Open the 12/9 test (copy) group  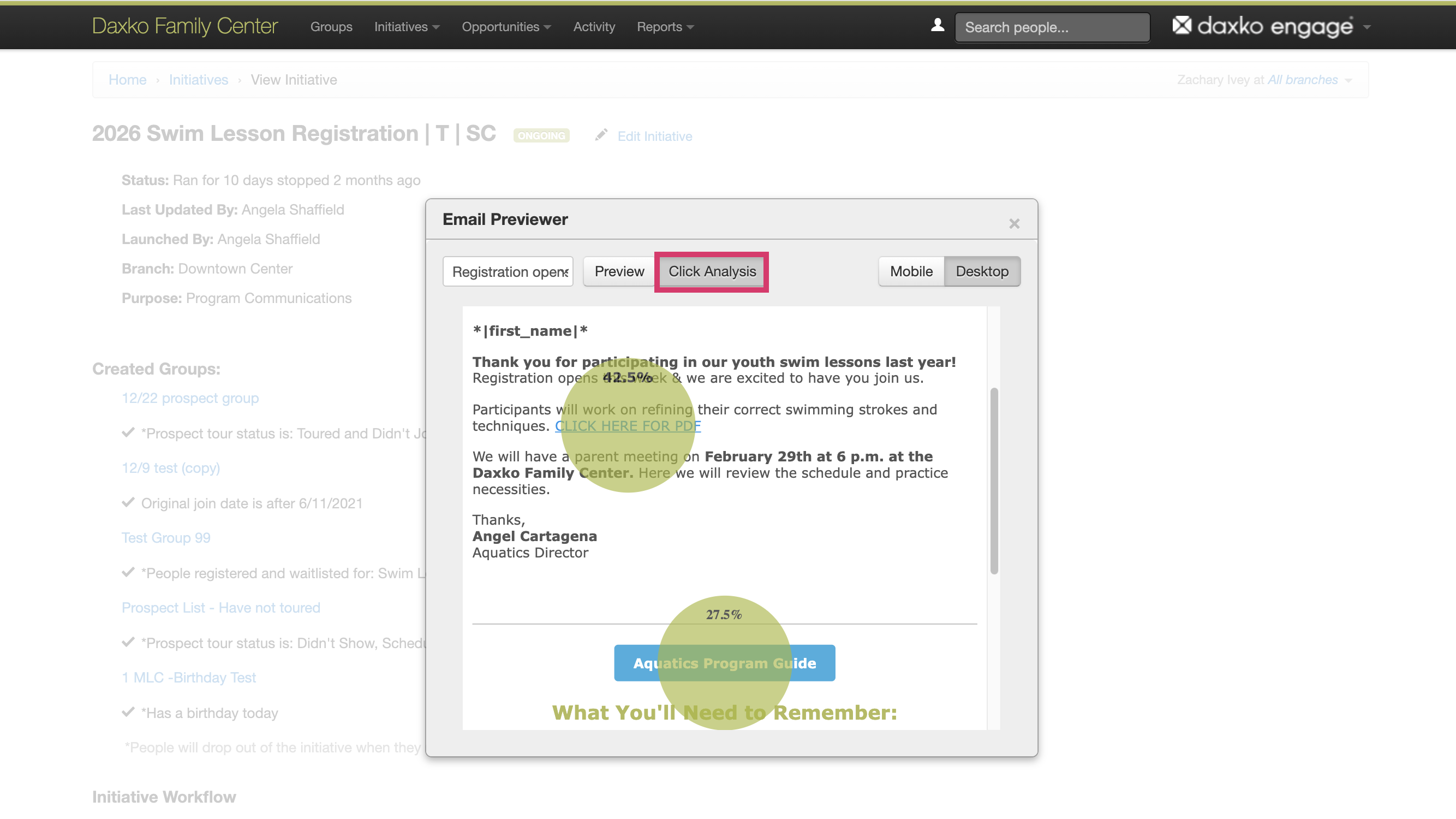171,468
